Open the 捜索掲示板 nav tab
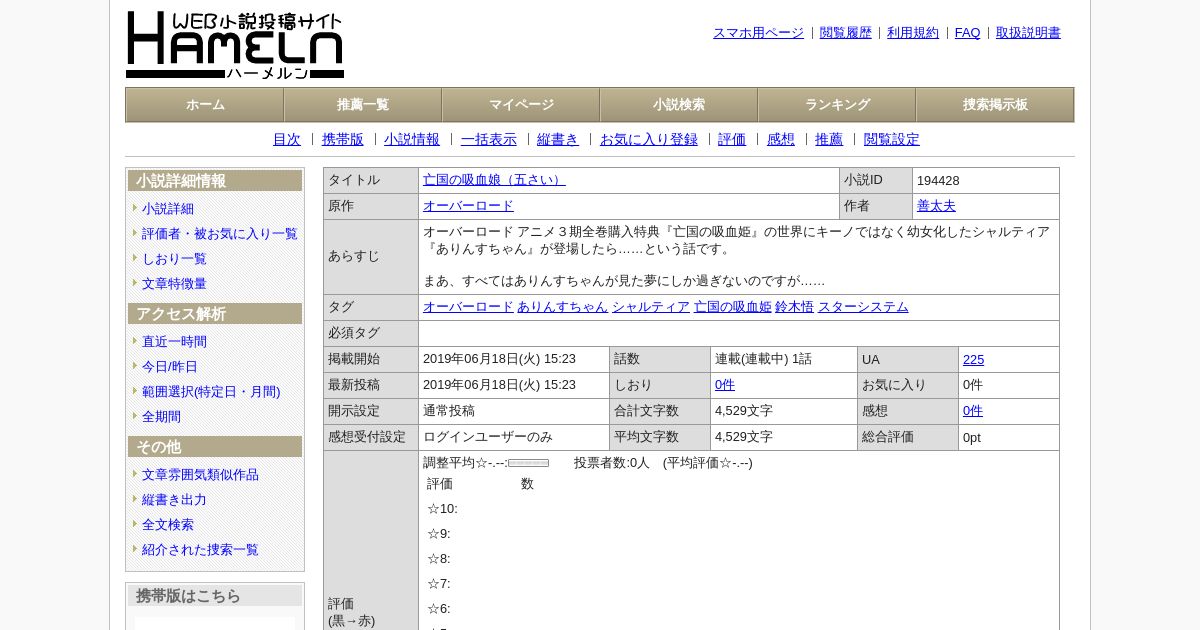1200x630 pixels. click(995, 105)
